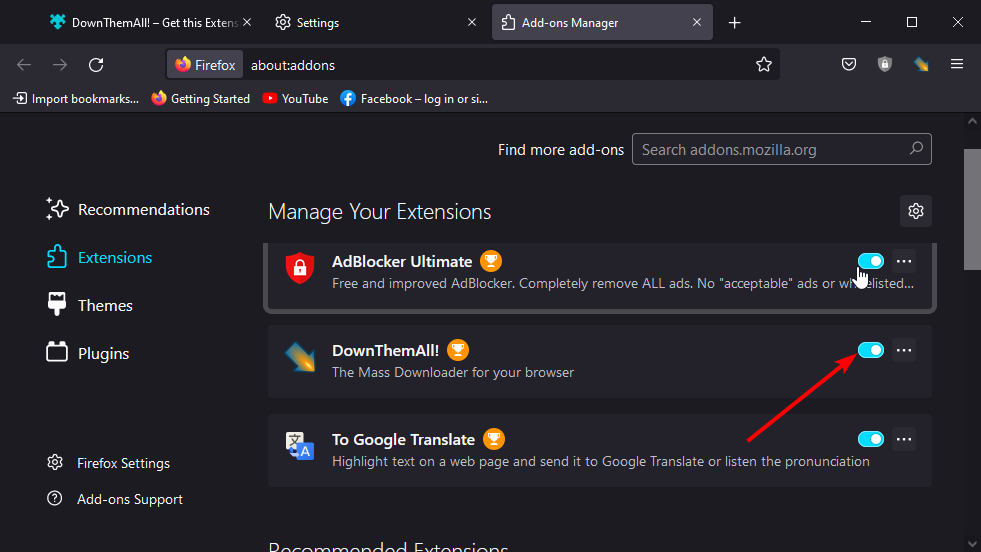Viewport: 981px width, 552px height.
Task: Click the AdBlocker Ultimate red shield icon
Action: 300,268
